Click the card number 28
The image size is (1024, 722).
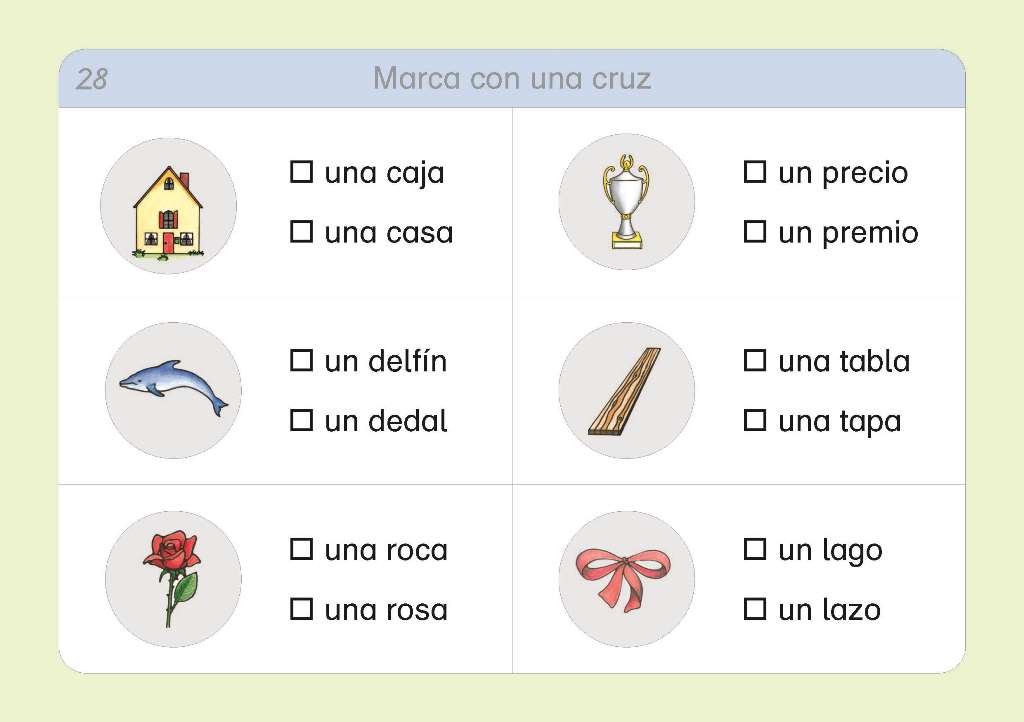point(92,79)
